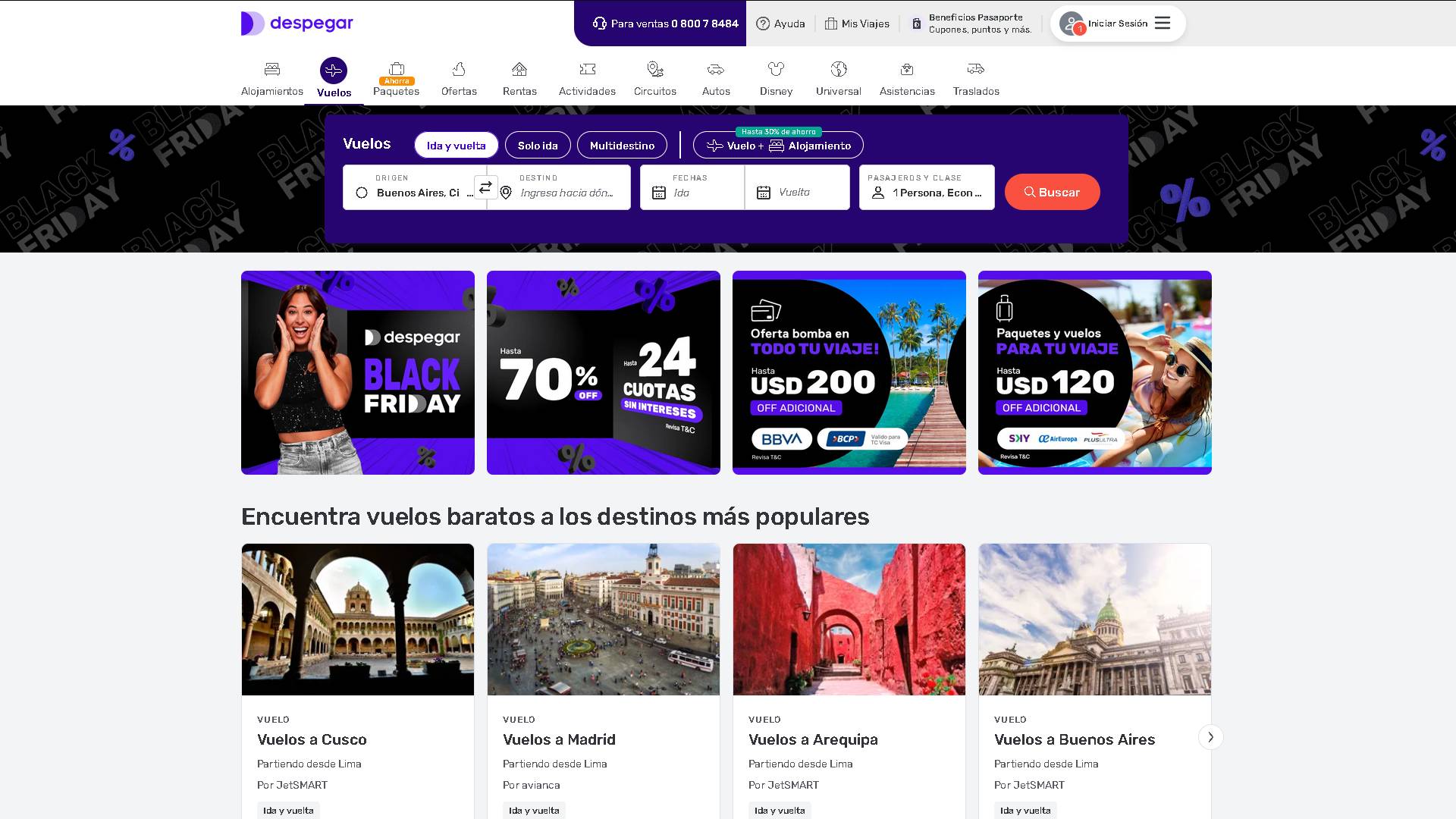Open Vuelos a Buenos Aires card image
Screen dimensions: 1456x819
[x=1095, y=619]
